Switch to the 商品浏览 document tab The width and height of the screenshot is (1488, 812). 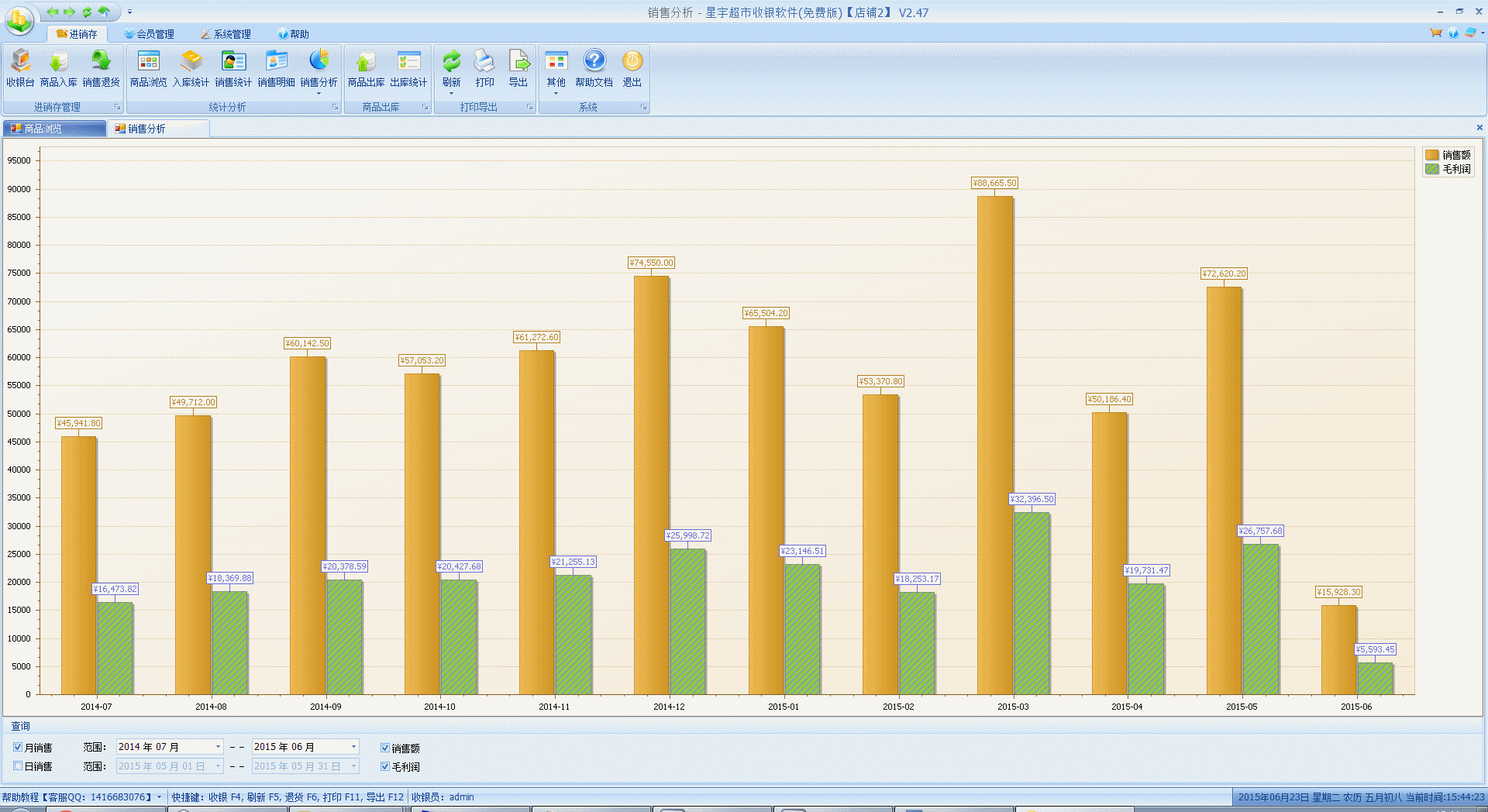(x=54, y=129)
